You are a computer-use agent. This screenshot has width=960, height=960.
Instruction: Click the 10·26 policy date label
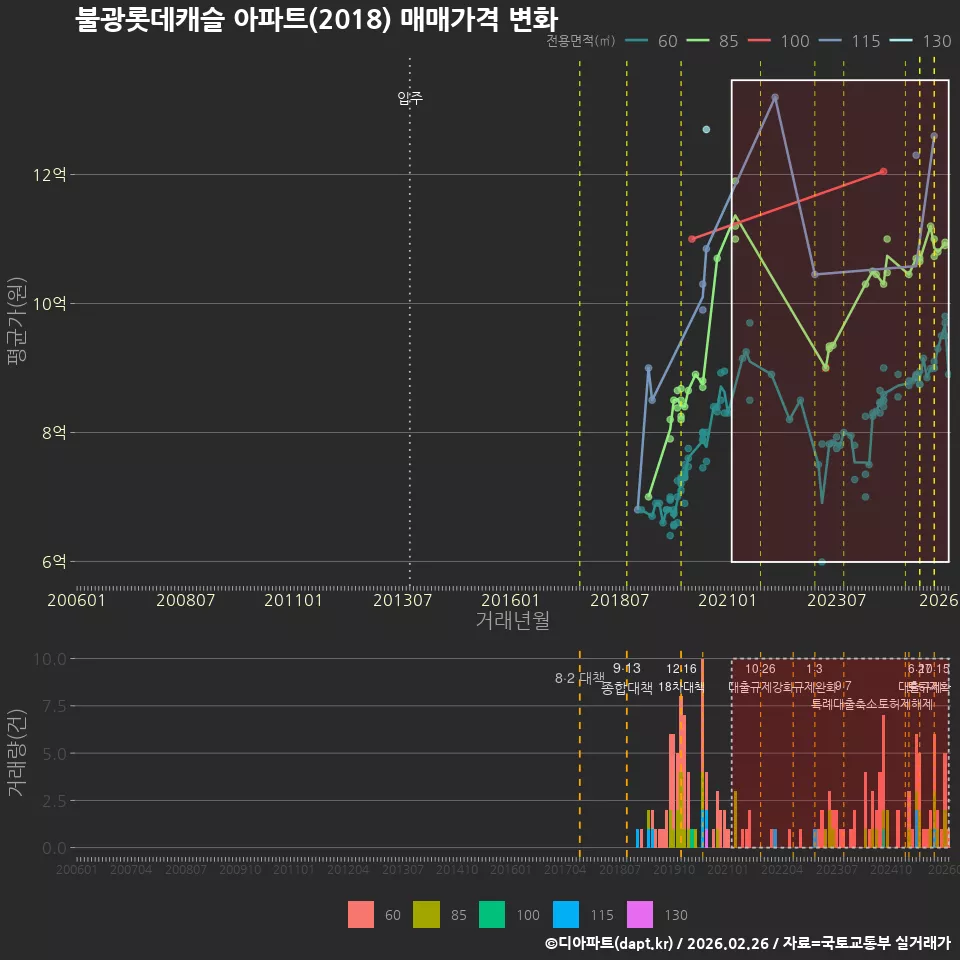tap(760, 669)
